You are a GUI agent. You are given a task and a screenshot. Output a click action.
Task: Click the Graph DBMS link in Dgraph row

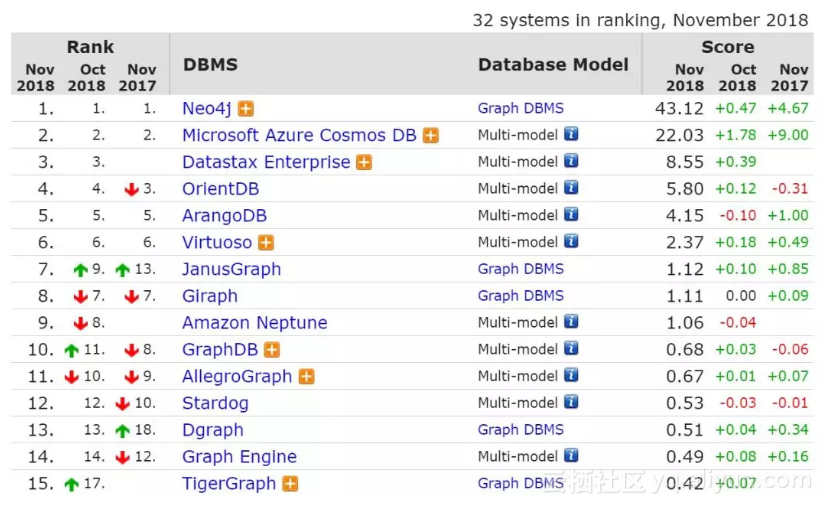coord(521,430)
